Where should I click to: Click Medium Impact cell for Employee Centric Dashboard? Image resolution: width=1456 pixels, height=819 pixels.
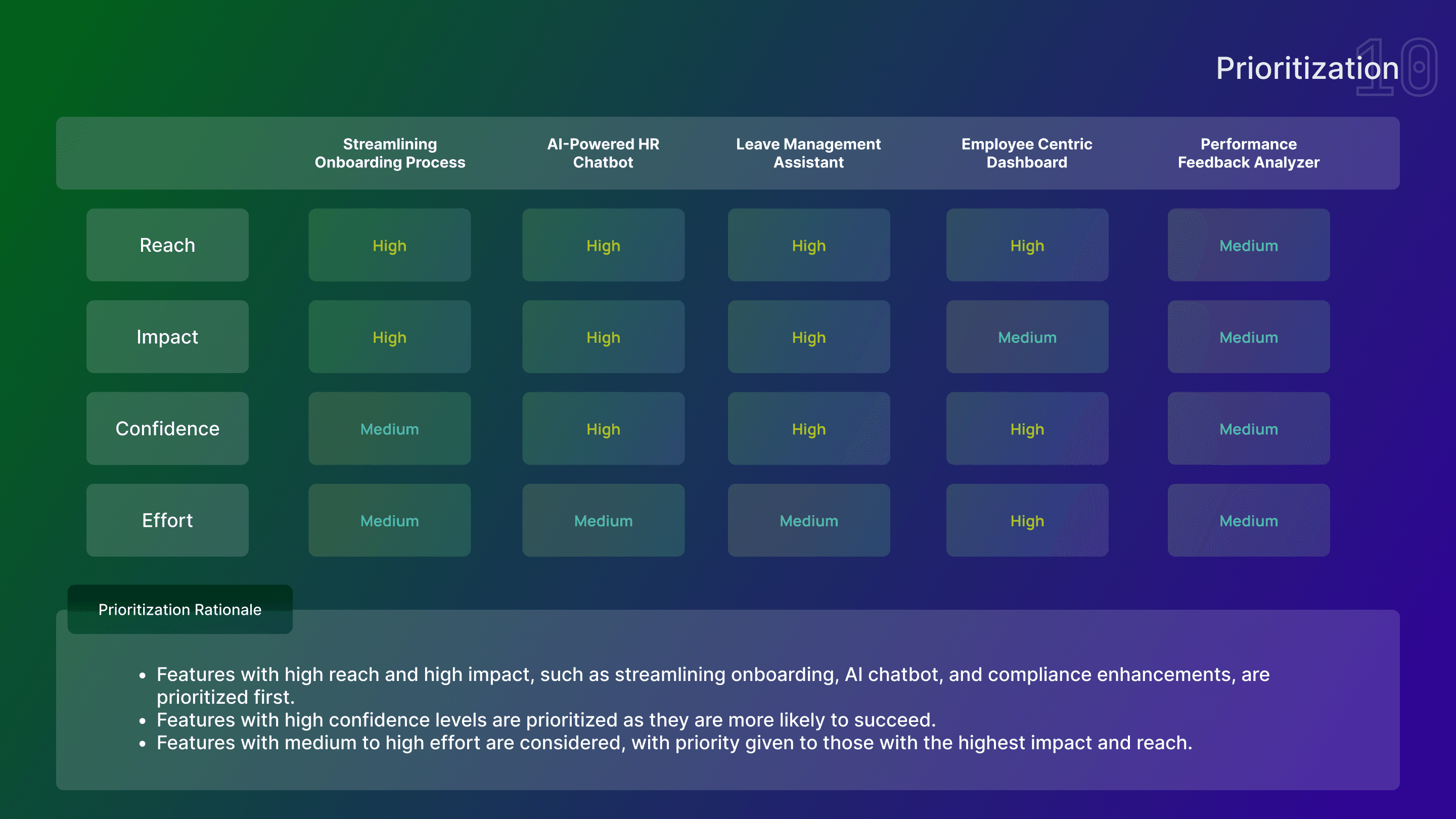[x=1027, y=337]
